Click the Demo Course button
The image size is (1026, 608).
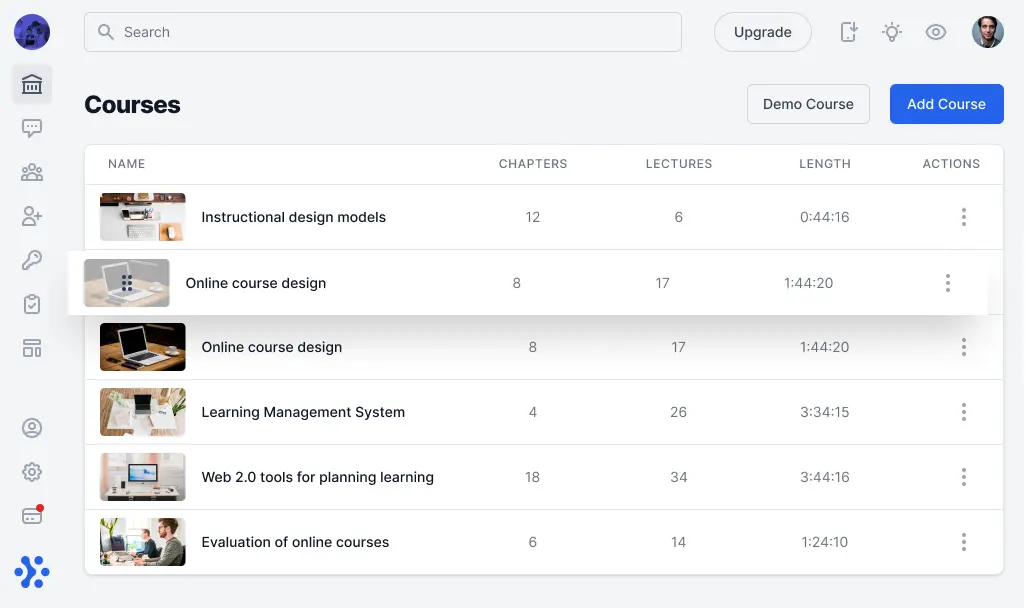click(x=808, y=104)
